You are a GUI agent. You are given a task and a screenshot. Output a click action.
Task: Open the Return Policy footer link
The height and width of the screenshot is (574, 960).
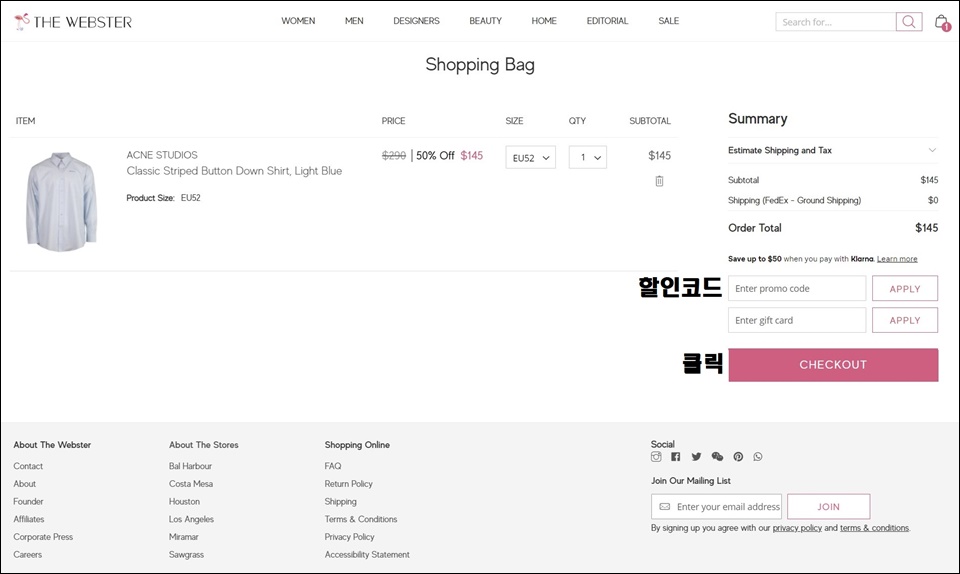348,483
